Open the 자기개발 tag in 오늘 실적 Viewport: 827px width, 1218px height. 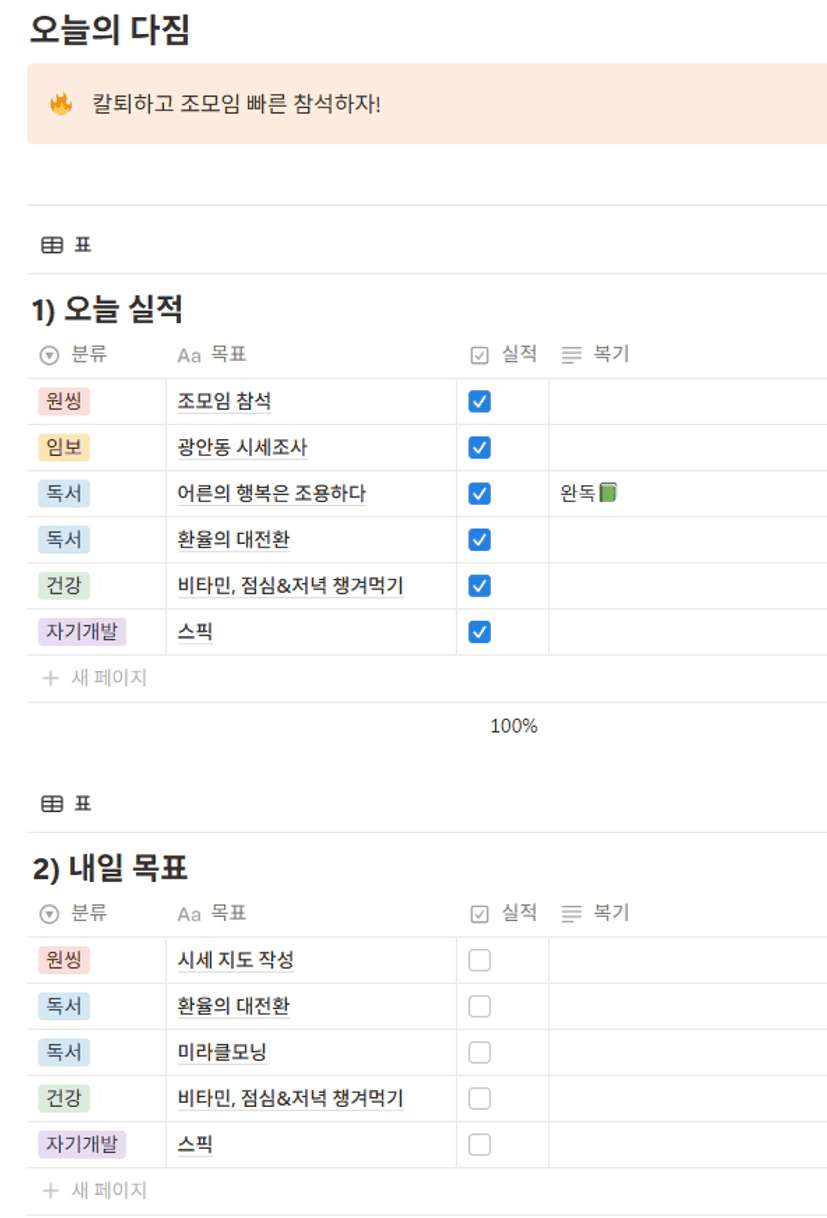pos(82,632)
